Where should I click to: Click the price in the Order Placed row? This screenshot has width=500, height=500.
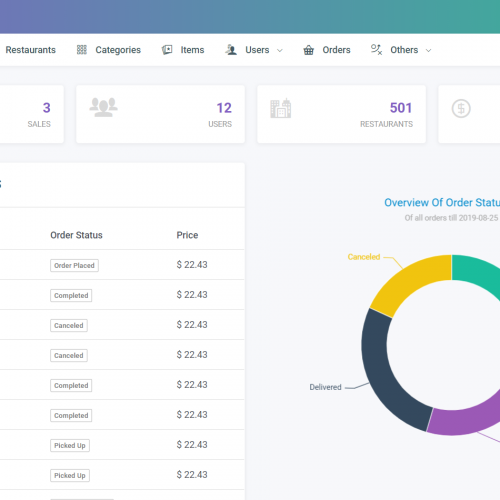(x=192, y=265)
